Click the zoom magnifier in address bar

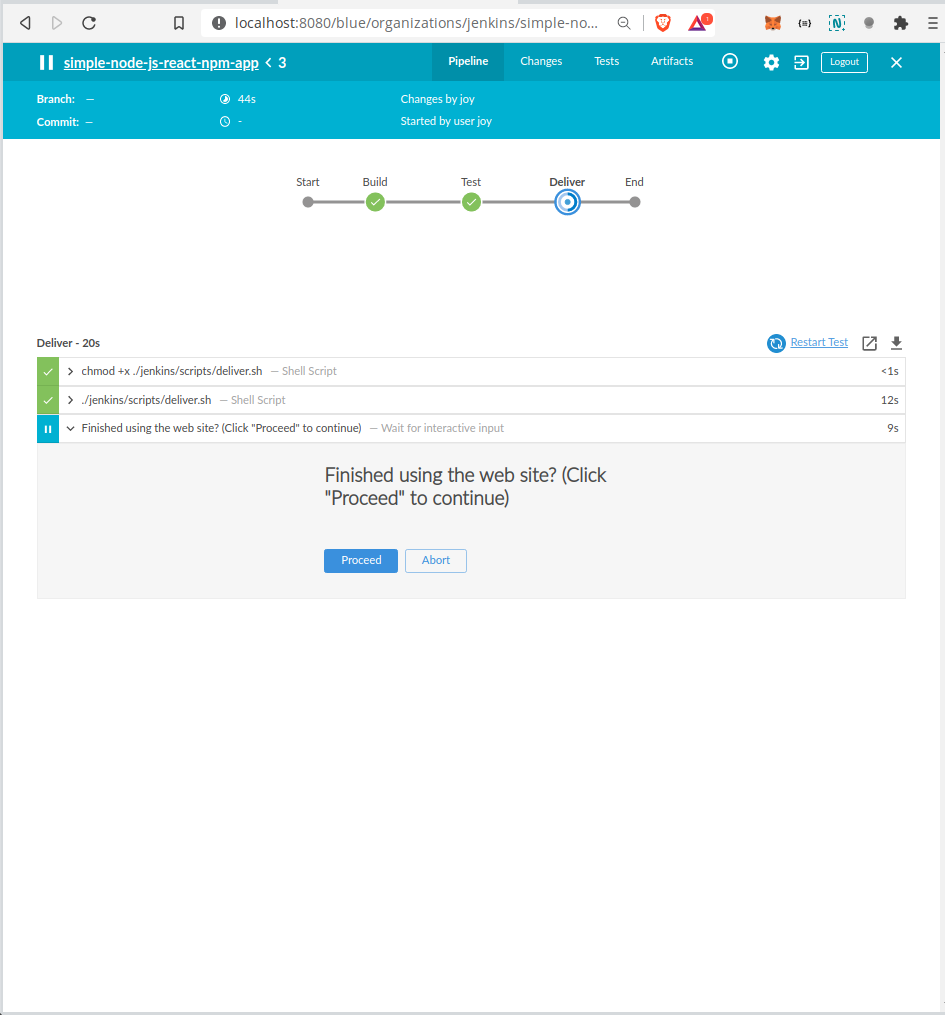624,23
